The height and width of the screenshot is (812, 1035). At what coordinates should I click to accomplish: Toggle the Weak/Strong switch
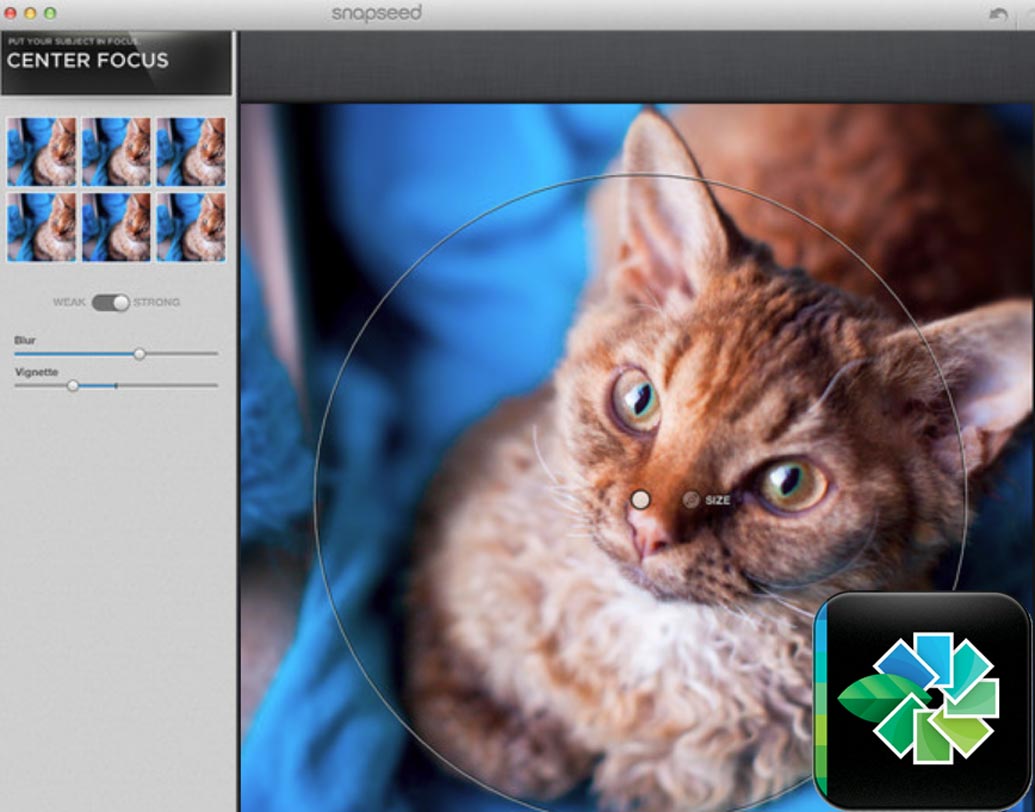pyautogui.click(x=111, y=302)
